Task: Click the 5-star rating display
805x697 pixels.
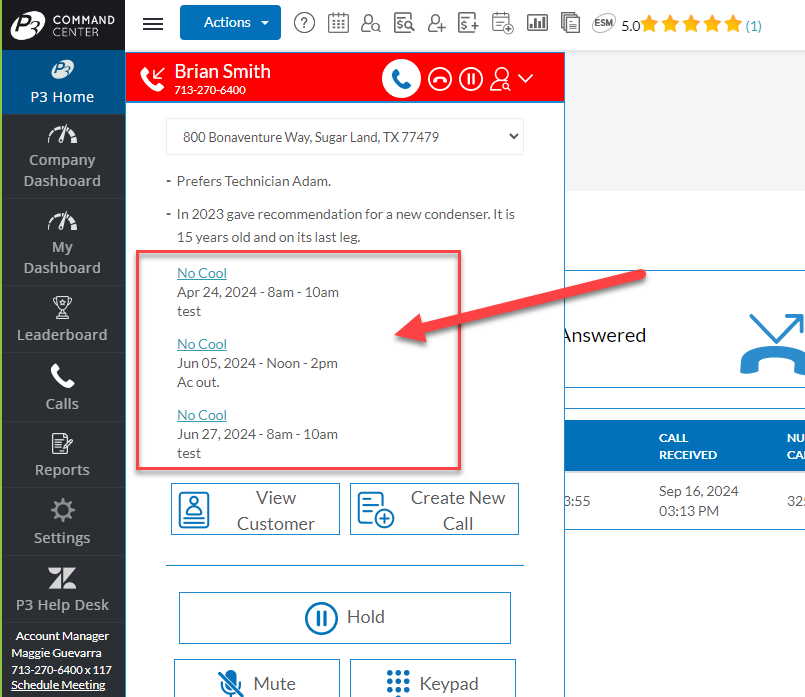Action: click(x=691, y=25)
